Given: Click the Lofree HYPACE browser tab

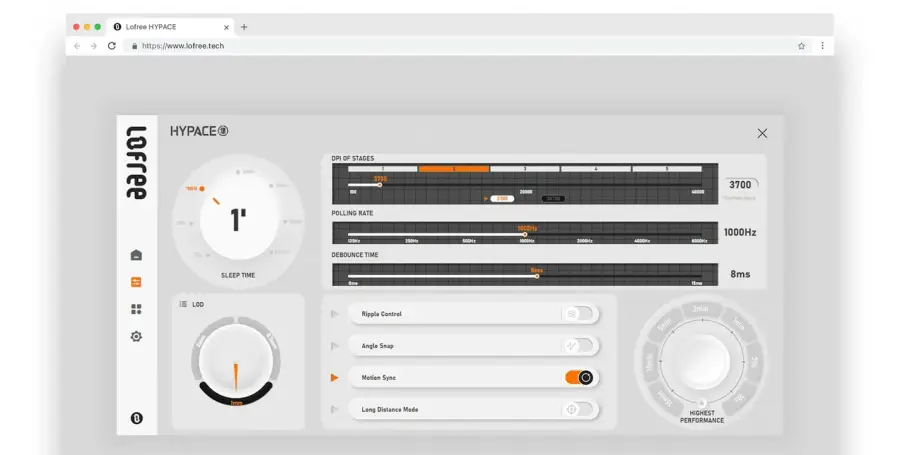Looking at the screenshot, I should coord(170,27).
